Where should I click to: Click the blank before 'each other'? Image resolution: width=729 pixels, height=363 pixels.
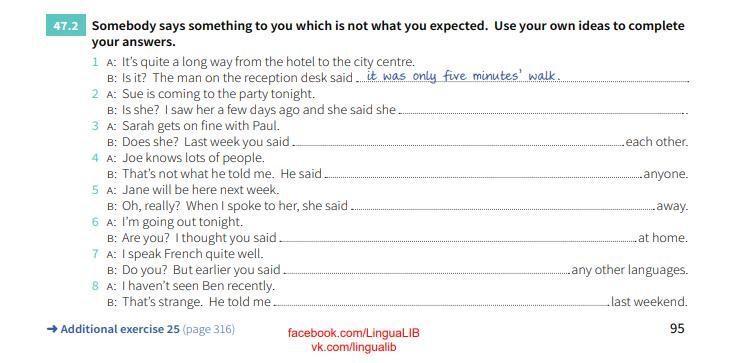458,144
